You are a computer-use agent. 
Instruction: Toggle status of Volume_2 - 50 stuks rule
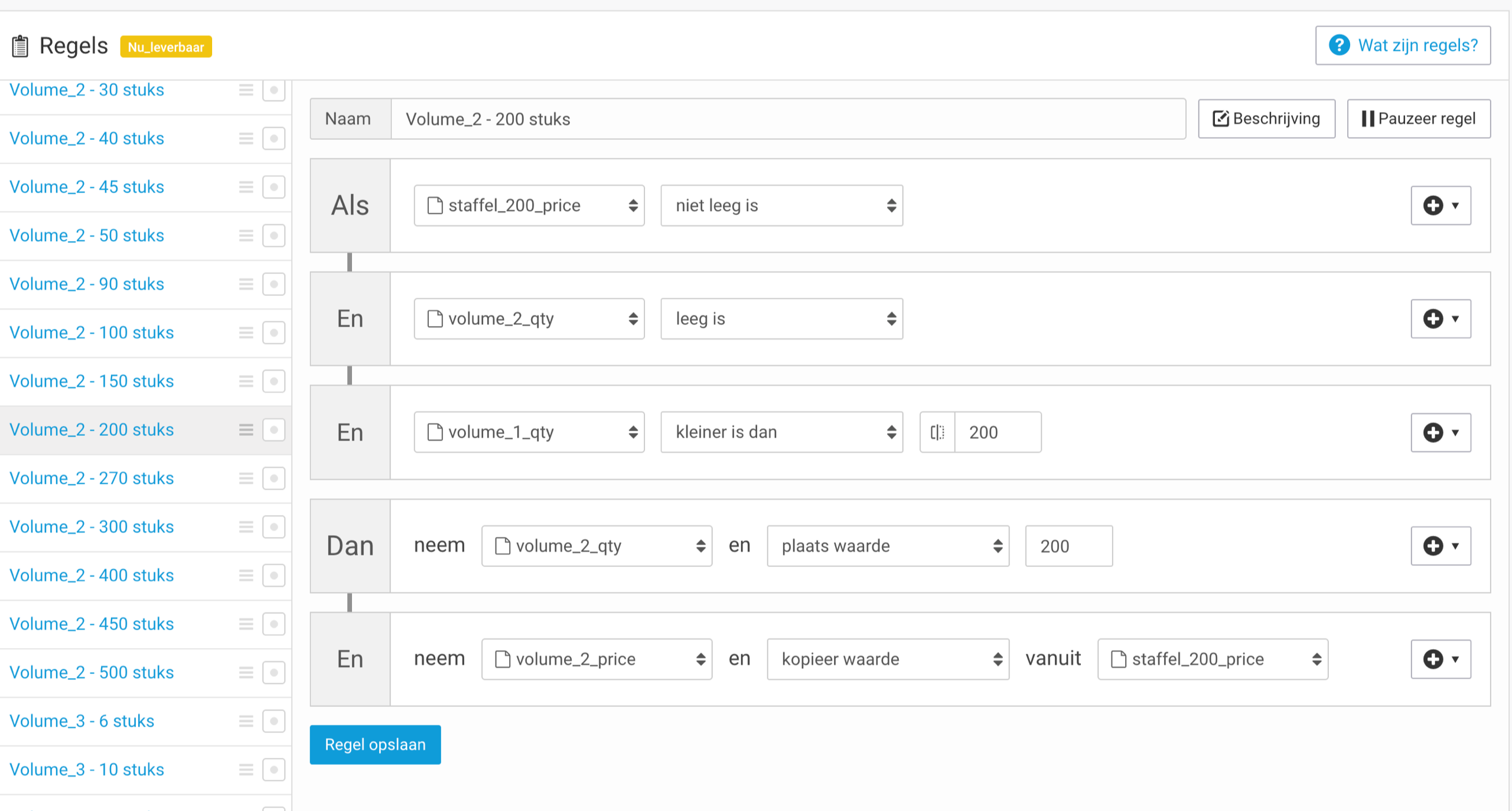[x=273, y=236]
